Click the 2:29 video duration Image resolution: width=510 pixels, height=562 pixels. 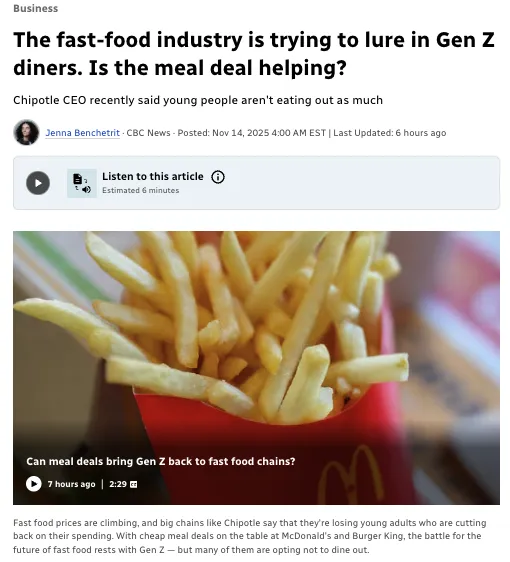[x=118, y=484]
